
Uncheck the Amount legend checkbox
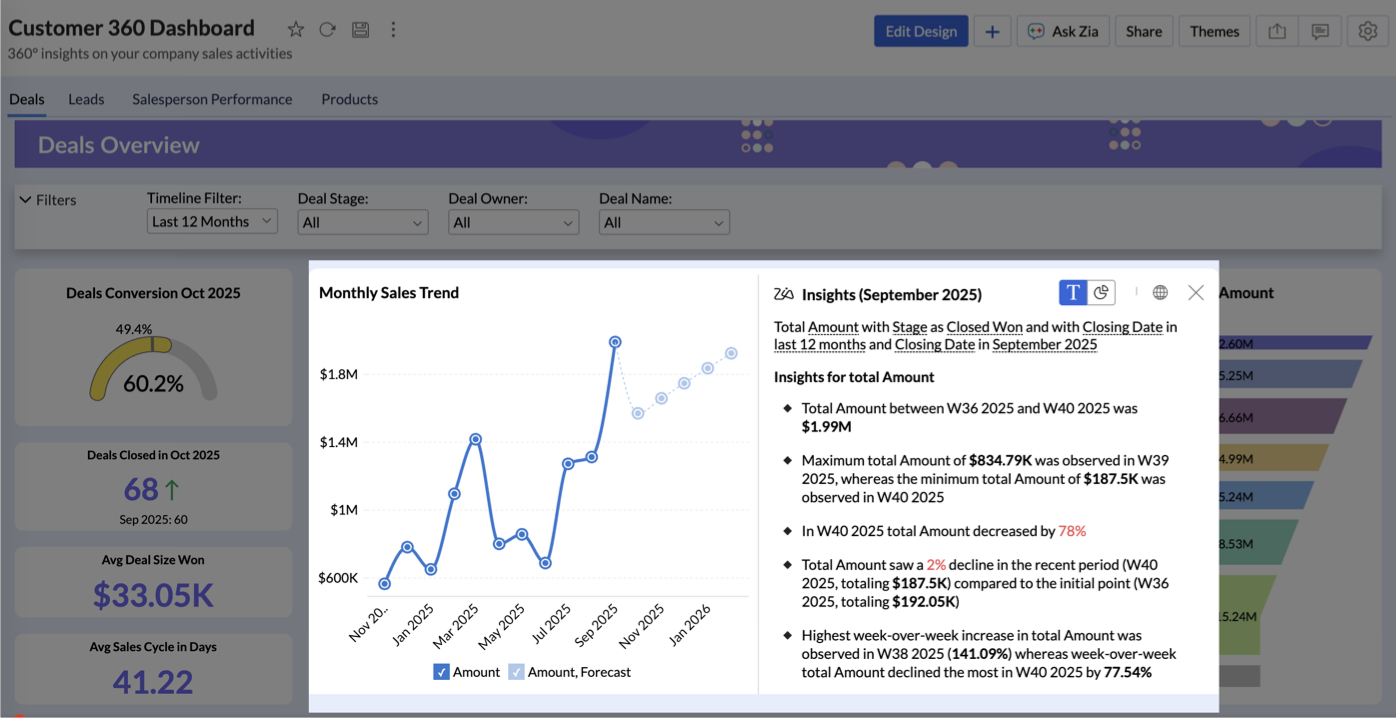click(x=441, y=672)
